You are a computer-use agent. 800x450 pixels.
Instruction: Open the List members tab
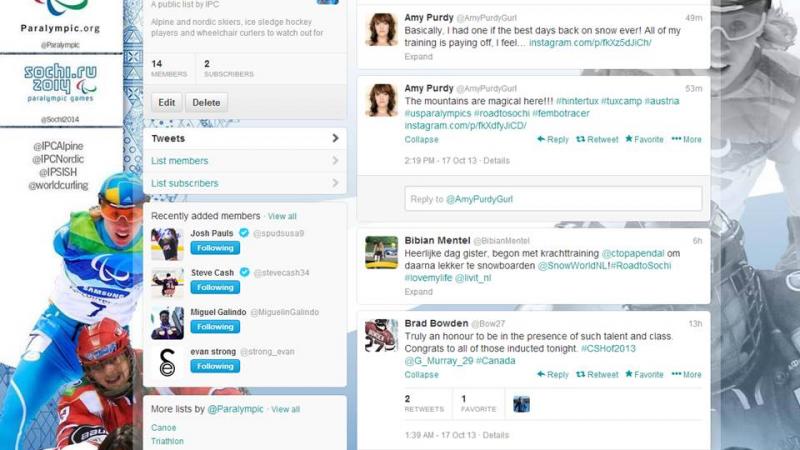pos(245,161)
